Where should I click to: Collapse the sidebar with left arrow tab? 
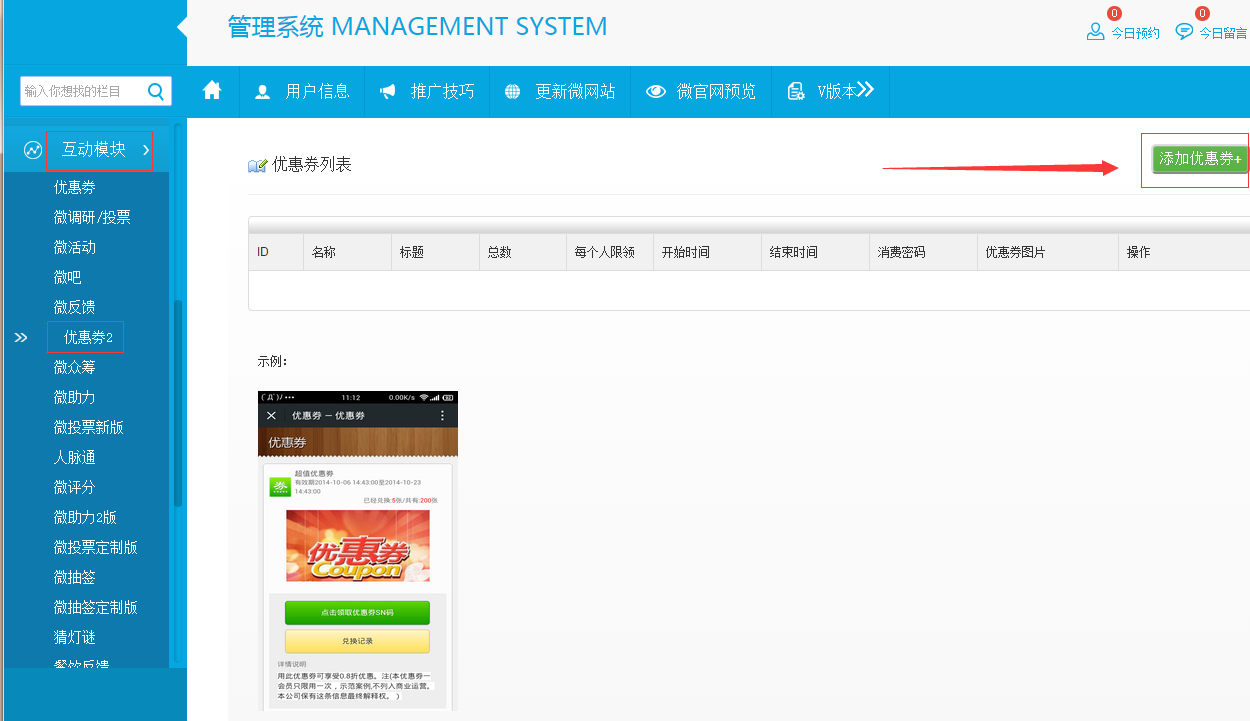[181, 27]
